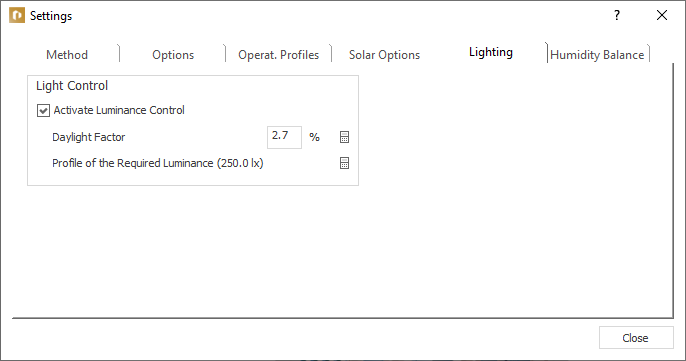Click the percent unit label
Viewport: 686px width, 361px height.
click(x=314, y=137)
